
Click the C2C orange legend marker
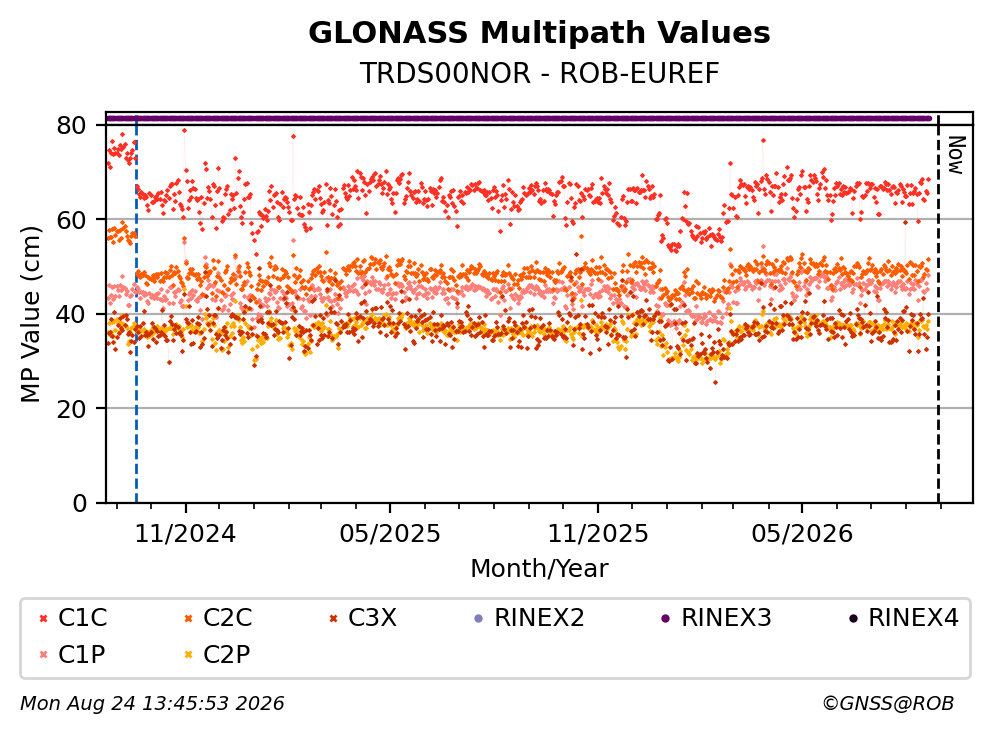188,618
